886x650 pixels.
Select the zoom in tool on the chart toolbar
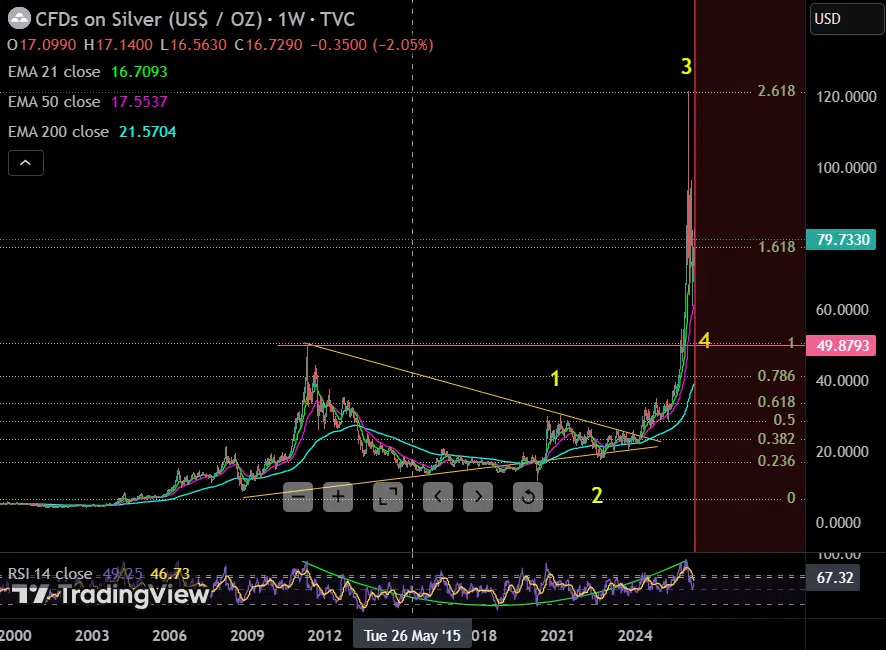(338, 497)
